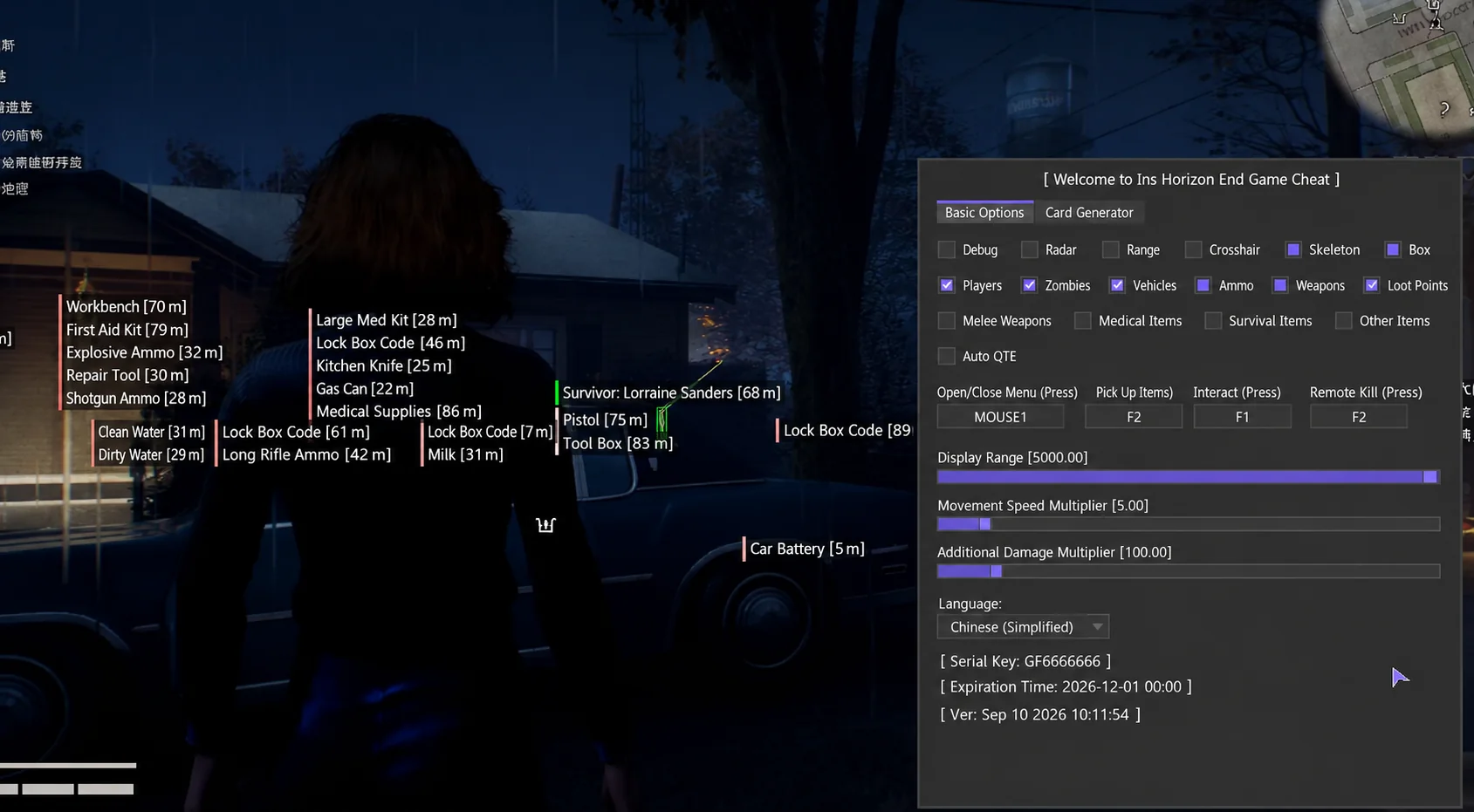
Task: Enable Melee Weapons filter checkbox
Action: coord(947,321)
